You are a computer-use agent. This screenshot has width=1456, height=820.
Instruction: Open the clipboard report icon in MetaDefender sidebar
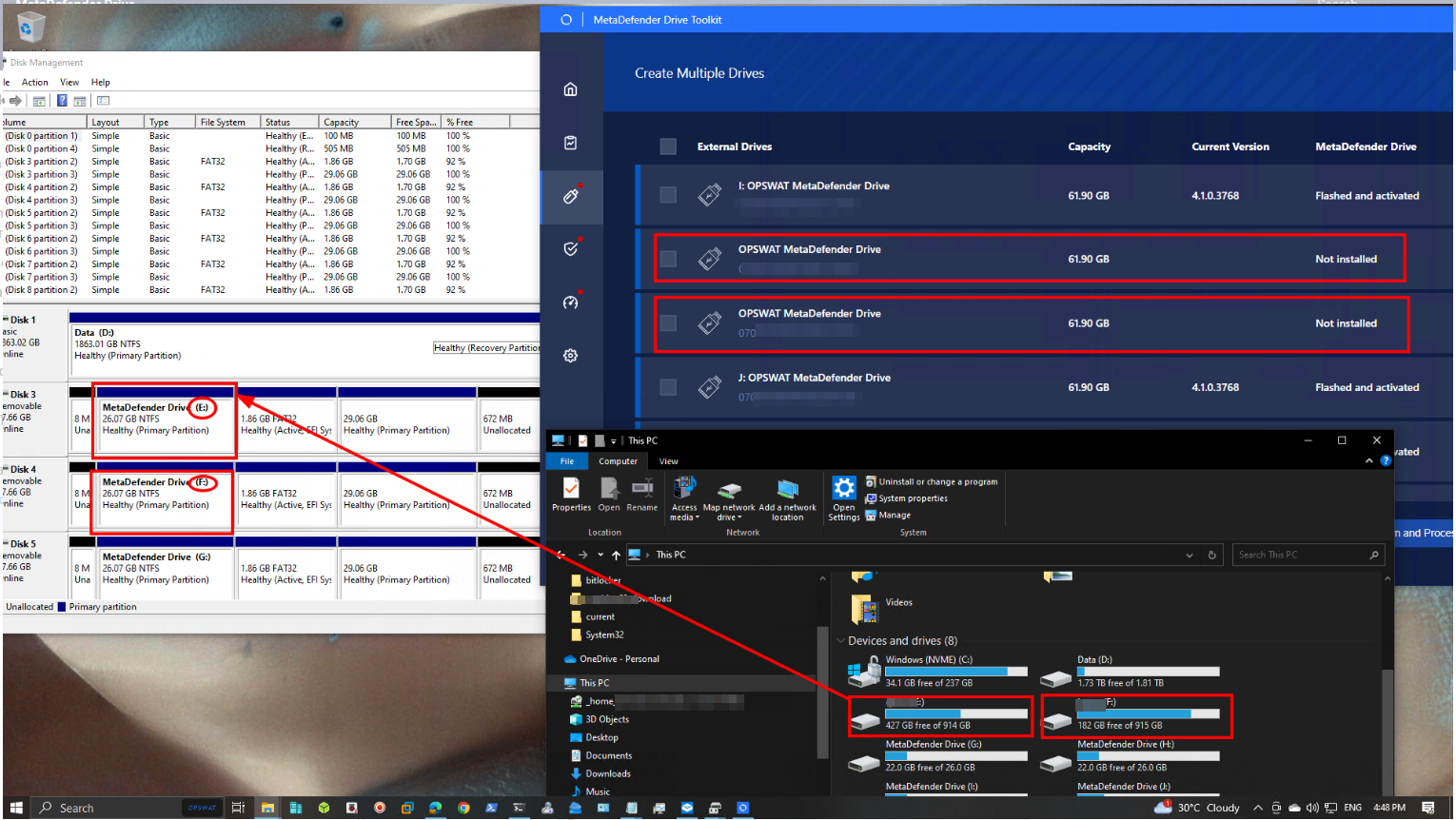coord(570,143)
